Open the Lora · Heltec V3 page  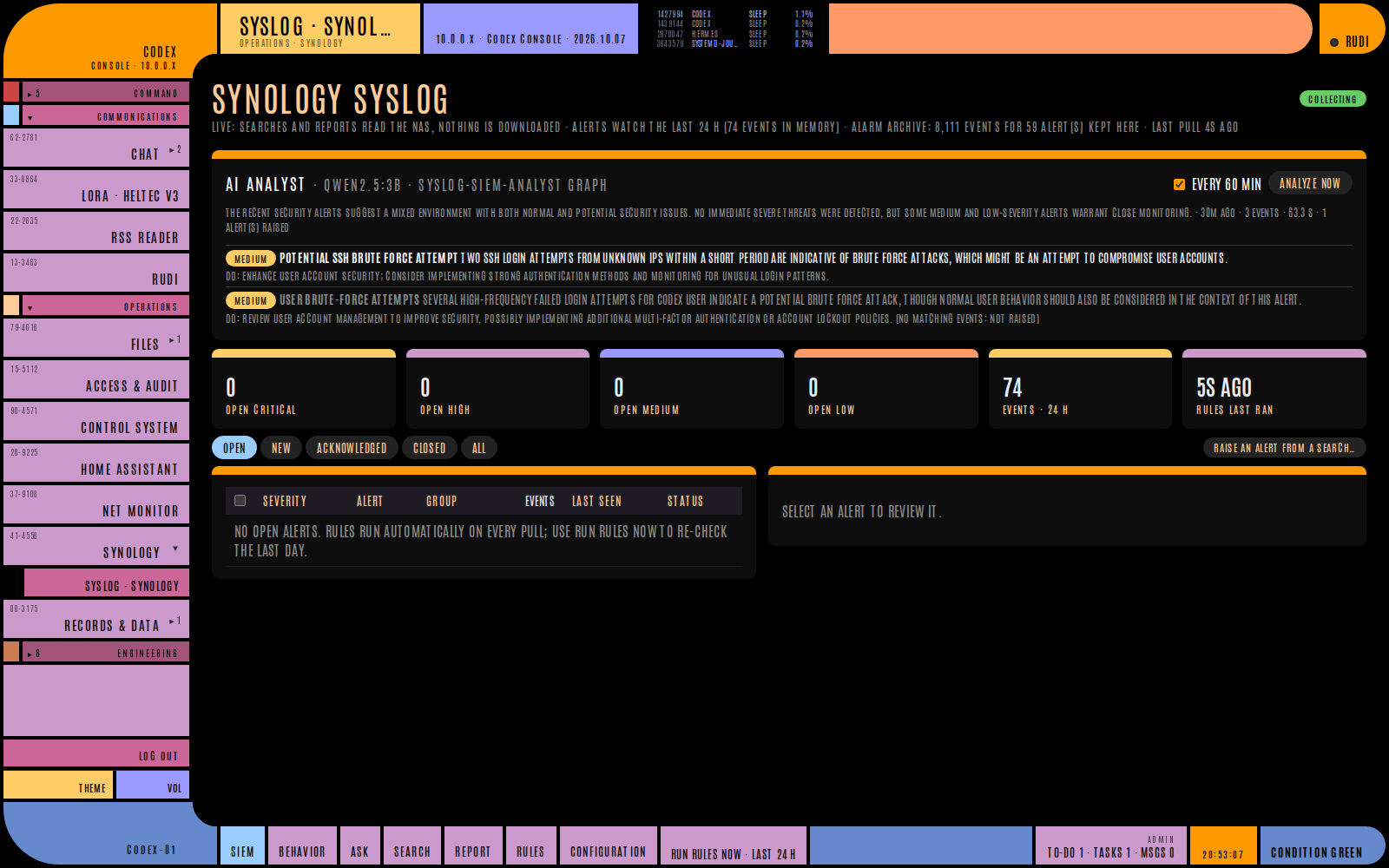[x=96, y=189]
